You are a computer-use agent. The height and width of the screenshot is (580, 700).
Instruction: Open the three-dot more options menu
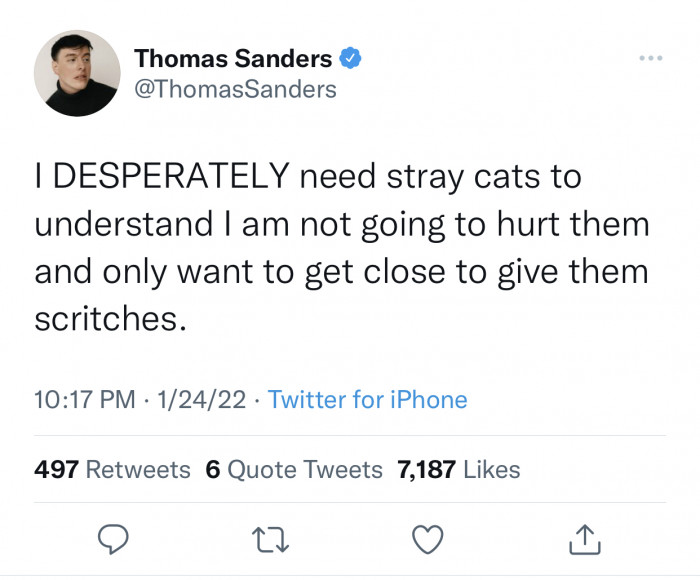(x=651, y=59)
